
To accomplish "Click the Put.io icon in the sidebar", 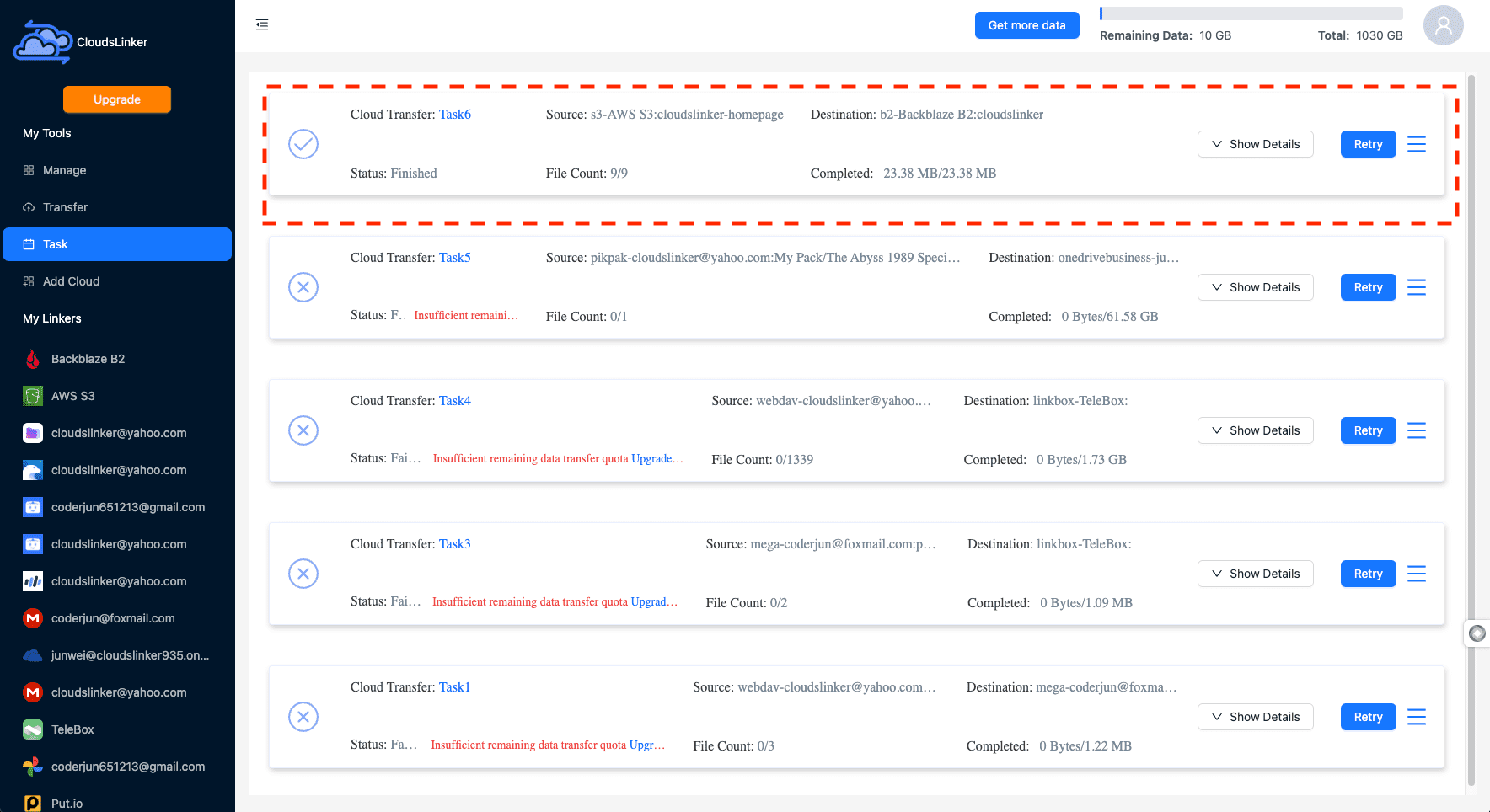I will [33, 804].
